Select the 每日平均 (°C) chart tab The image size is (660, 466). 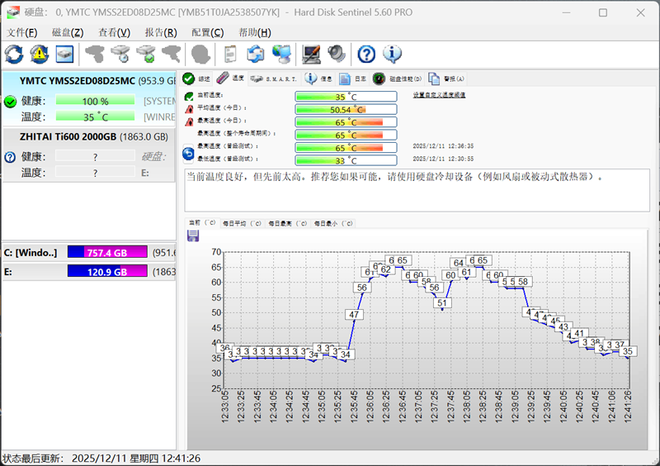click(x=242, y=223)
